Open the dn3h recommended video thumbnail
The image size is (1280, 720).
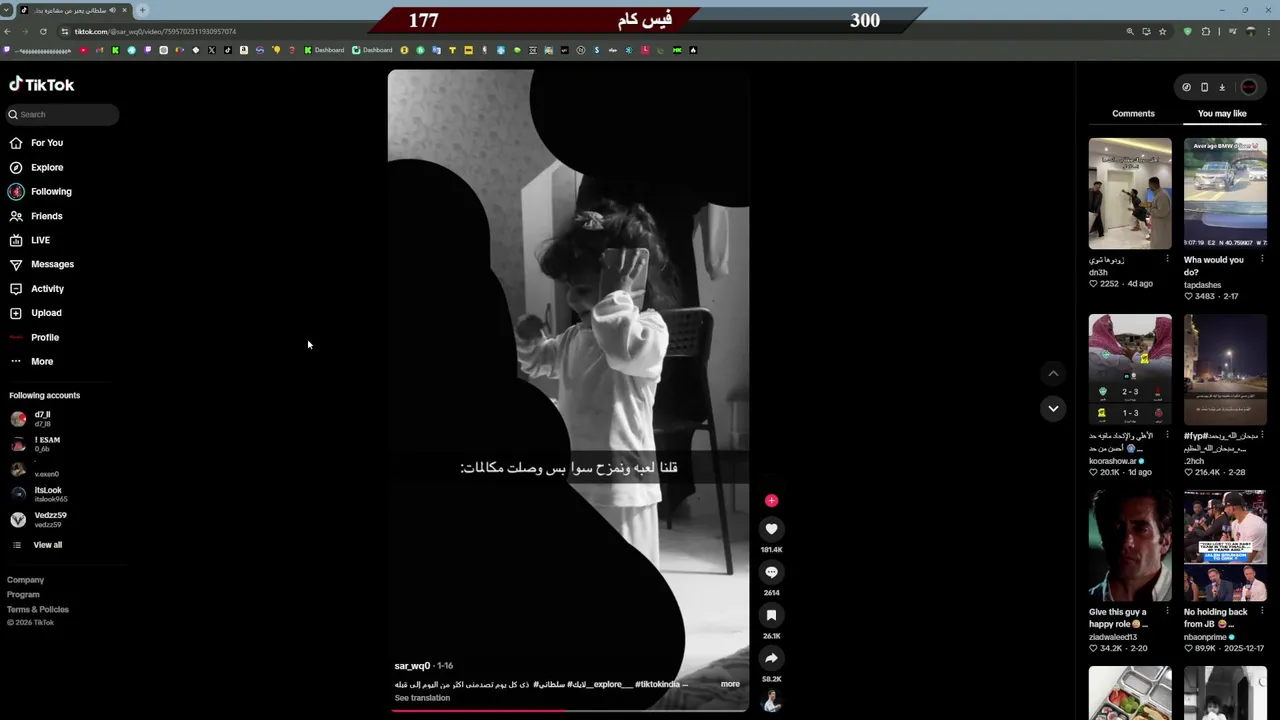(1130, 193)
